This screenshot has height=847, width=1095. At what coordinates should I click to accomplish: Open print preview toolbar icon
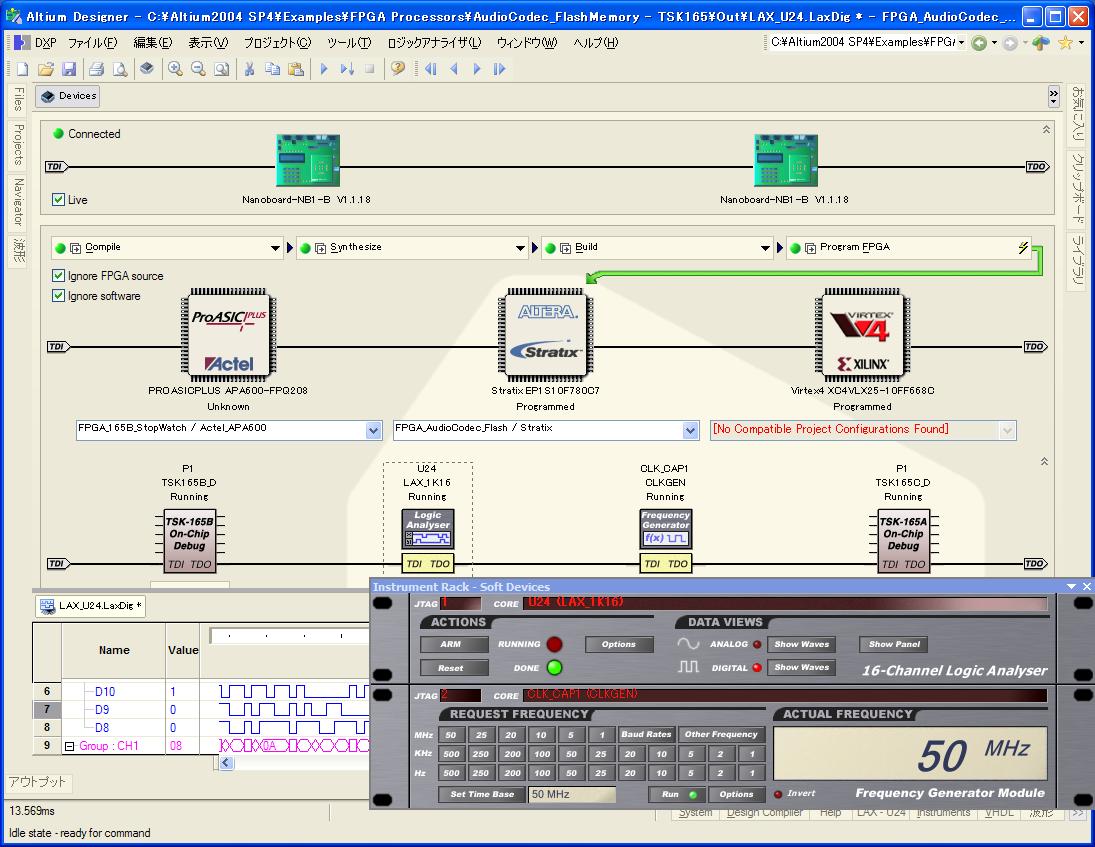click(x=120, y=68)
